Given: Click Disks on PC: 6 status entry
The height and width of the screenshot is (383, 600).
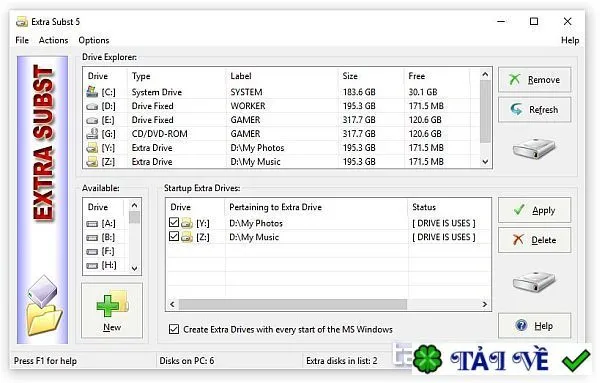Looking at the screenshot, I should pos(187,361).
